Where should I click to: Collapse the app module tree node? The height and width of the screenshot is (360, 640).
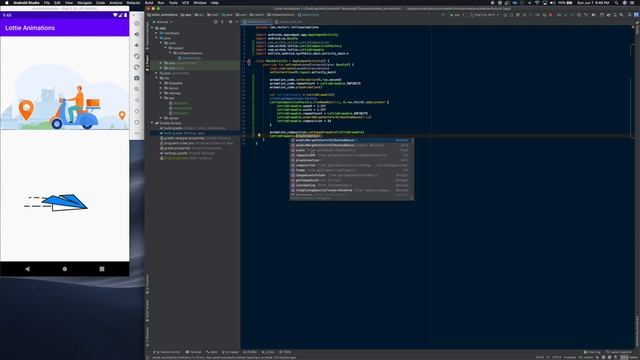click(x=152, y=28)
